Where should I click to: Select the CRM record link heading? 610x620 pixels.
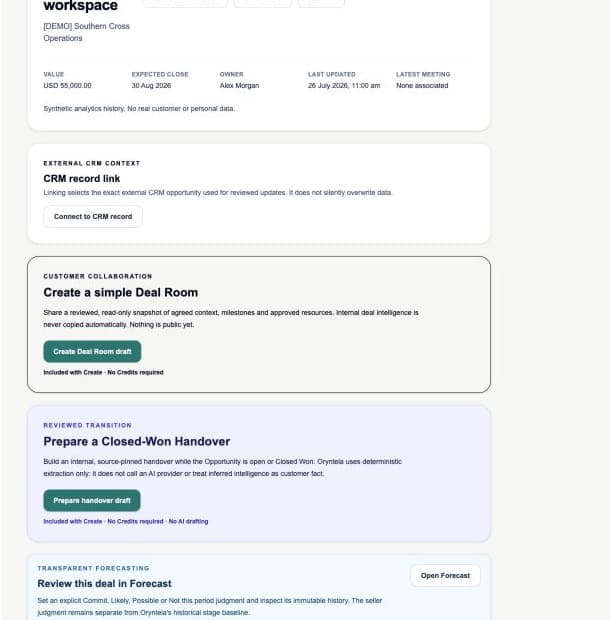82,179
